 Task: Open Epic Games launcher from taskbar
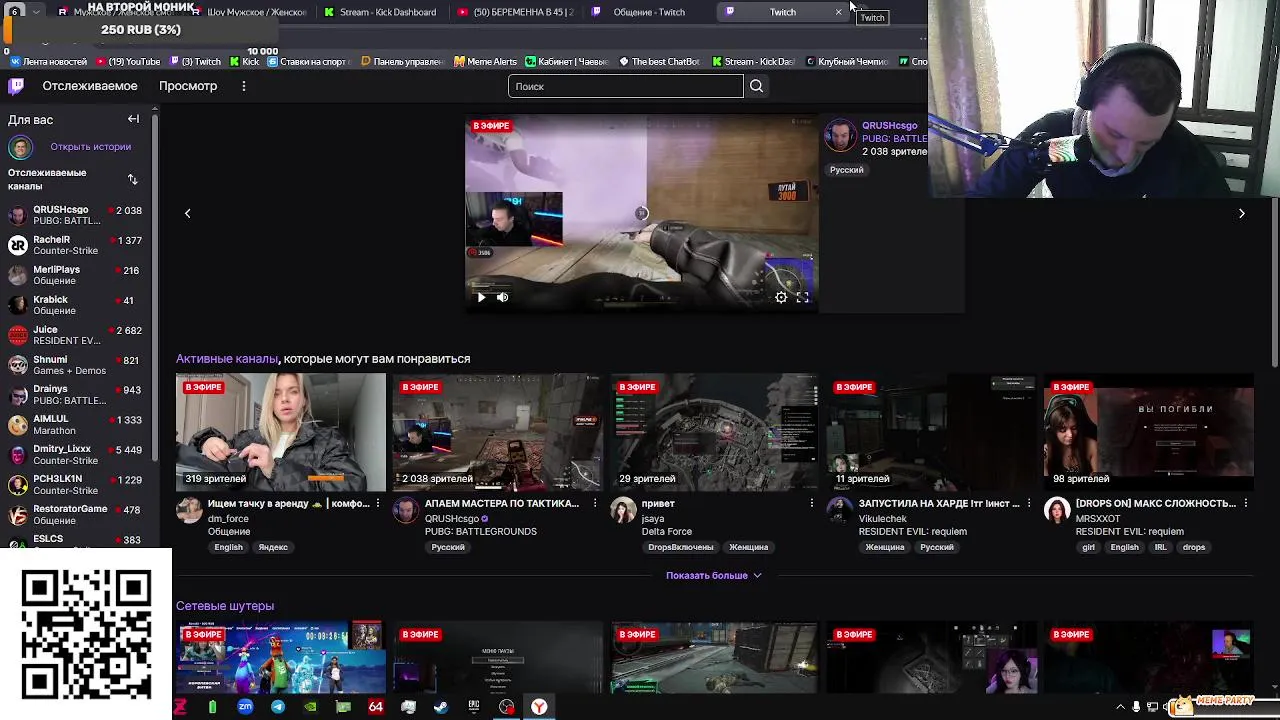(474, 707)
